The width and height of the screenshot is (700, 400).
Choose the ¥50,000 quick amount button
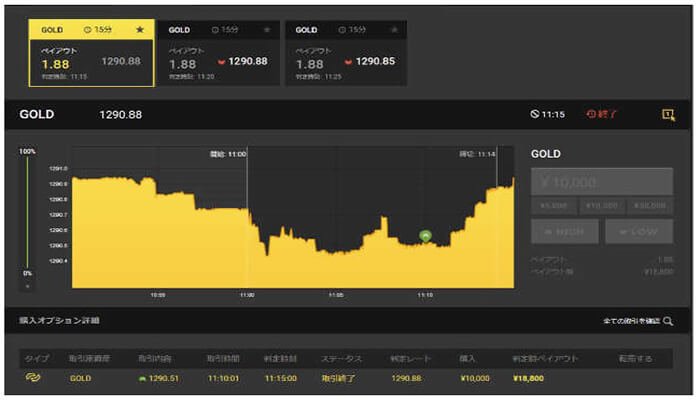pos(651,206)
